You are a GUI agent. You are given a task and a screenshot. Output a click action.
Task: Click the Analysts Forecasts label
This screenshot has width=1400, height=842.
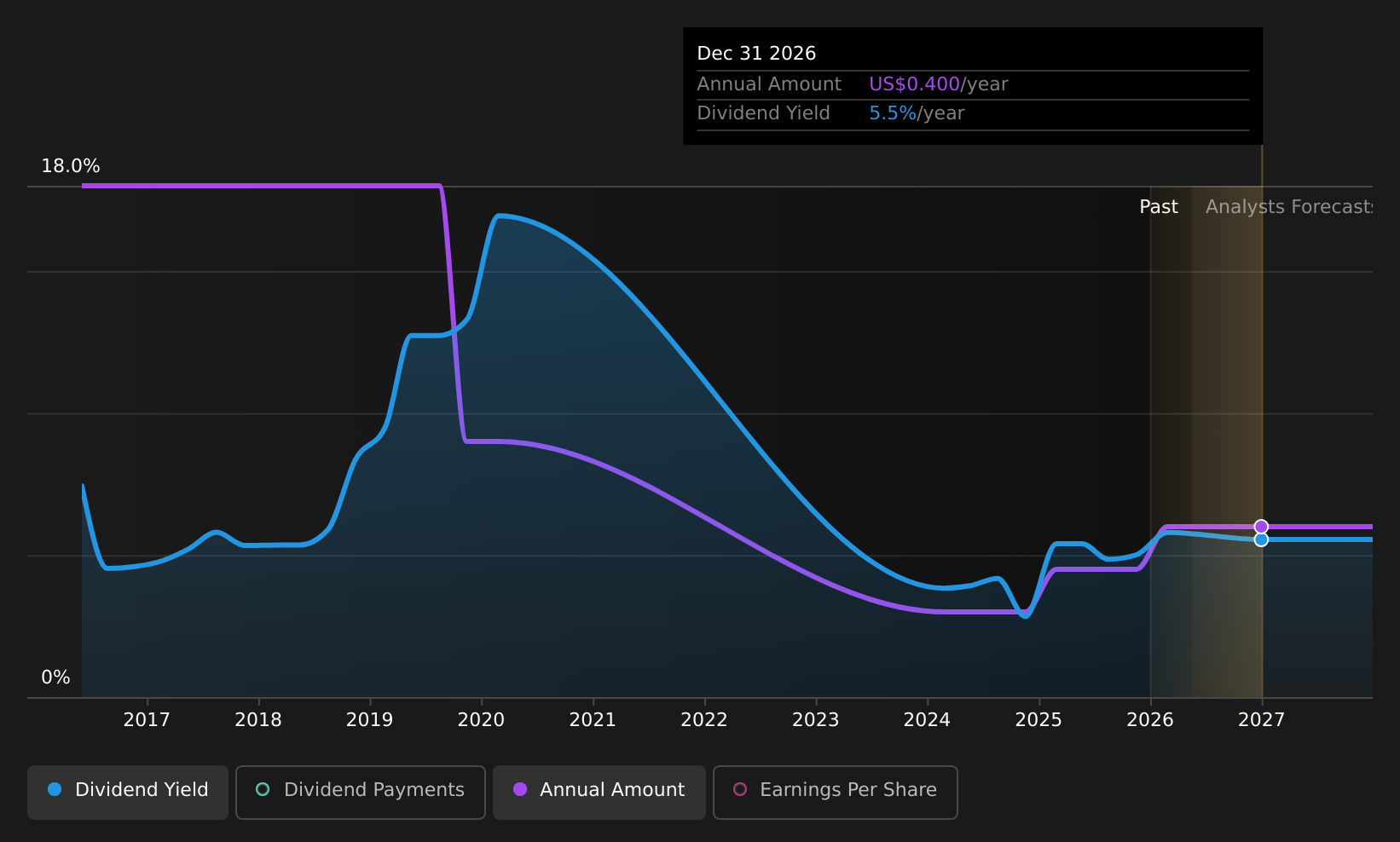(1289, 207)
